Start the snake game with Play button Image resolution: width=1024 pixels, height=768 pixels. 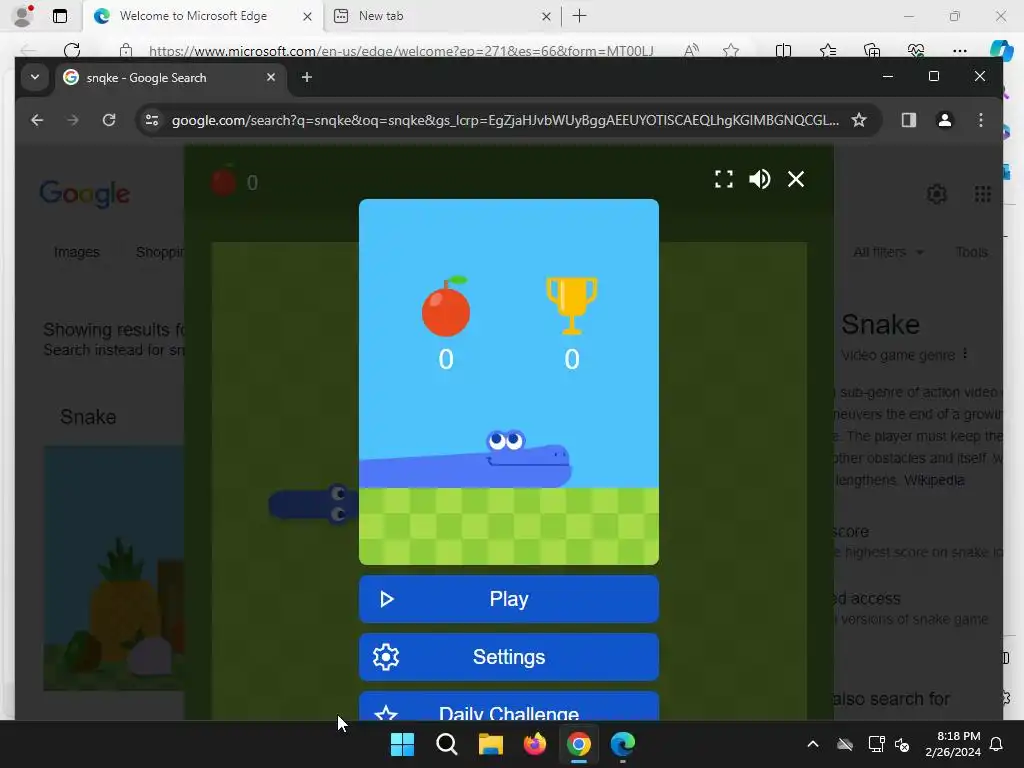tap(509, 599)
